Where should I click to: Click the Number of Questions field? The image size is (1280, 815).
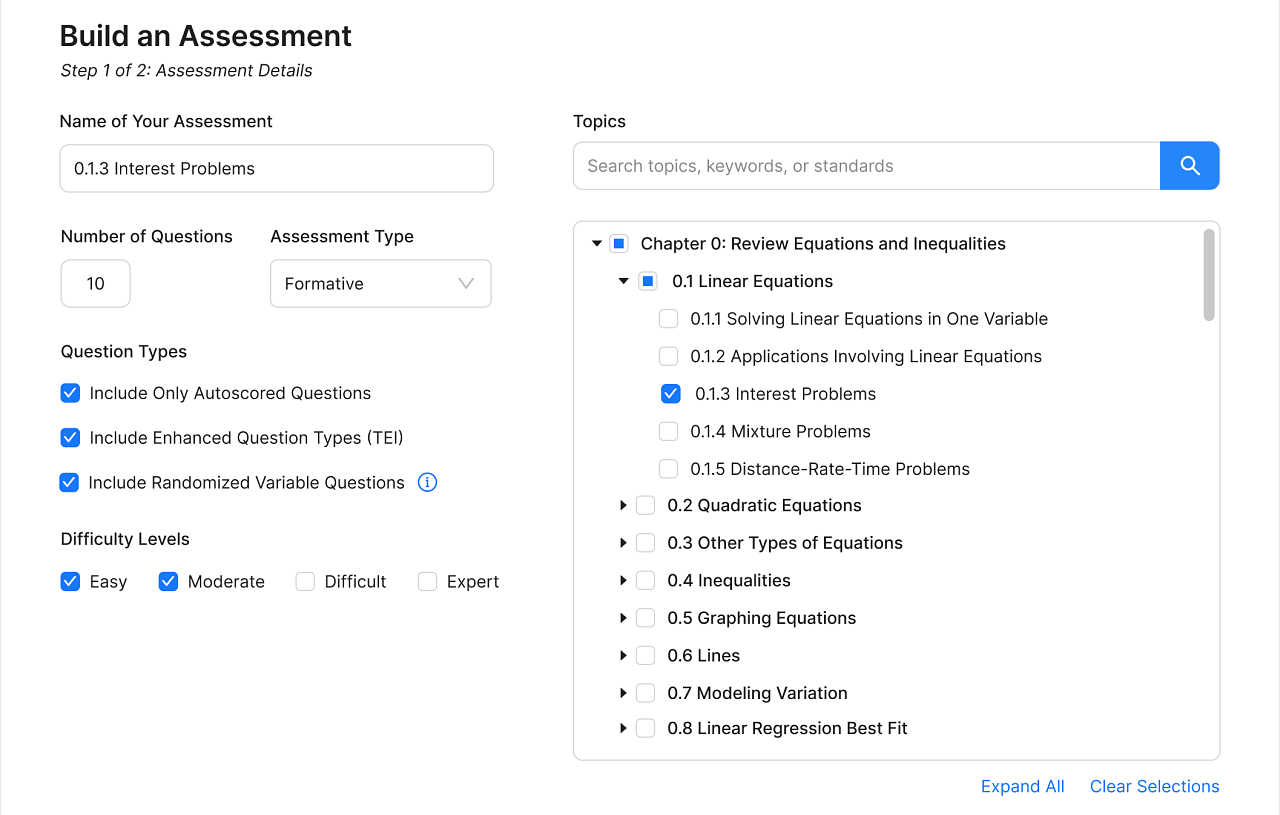[x=95, y=283]
